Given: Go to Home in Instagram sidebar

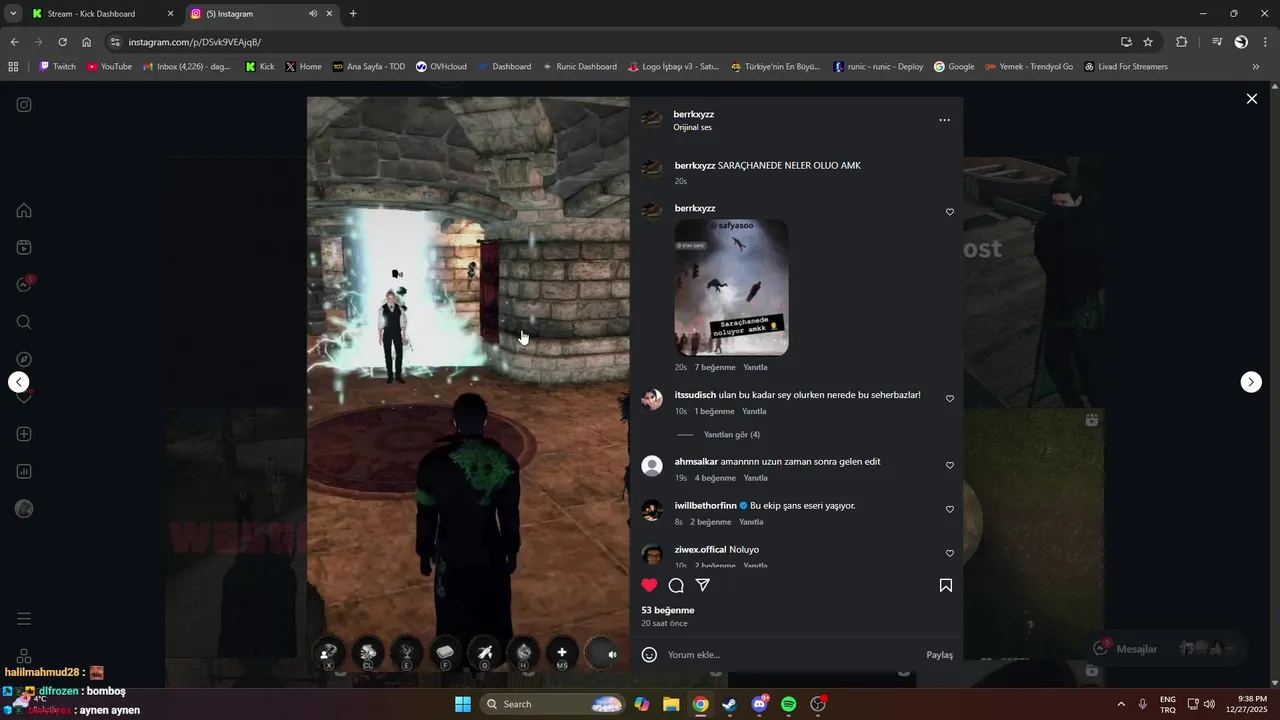Looking at the screenshot, I should tap(24, 210).
